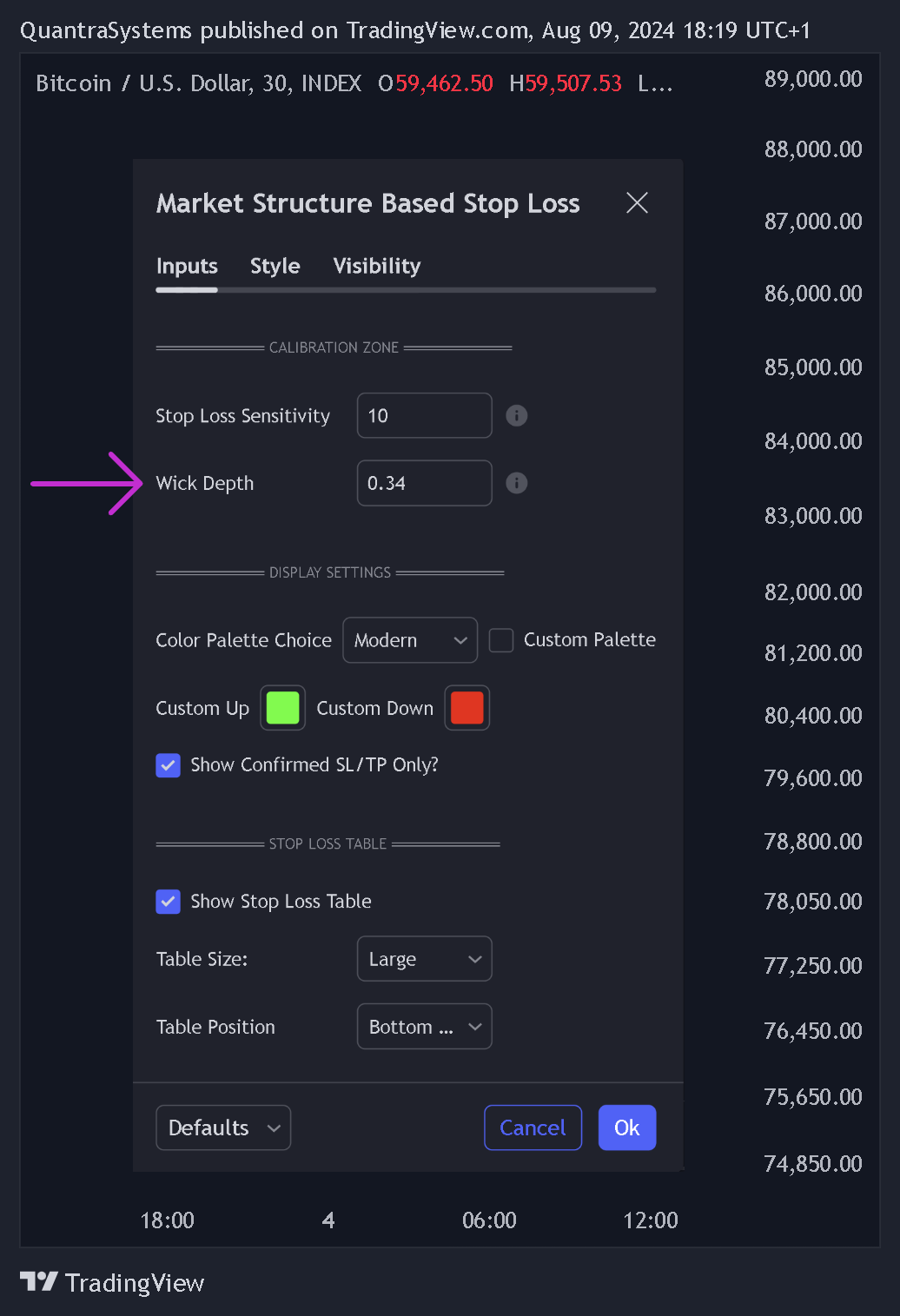This screenshot has width=900, height=1316.
Task: Open the Custom Up green color swatch
Action: point(283,708)
